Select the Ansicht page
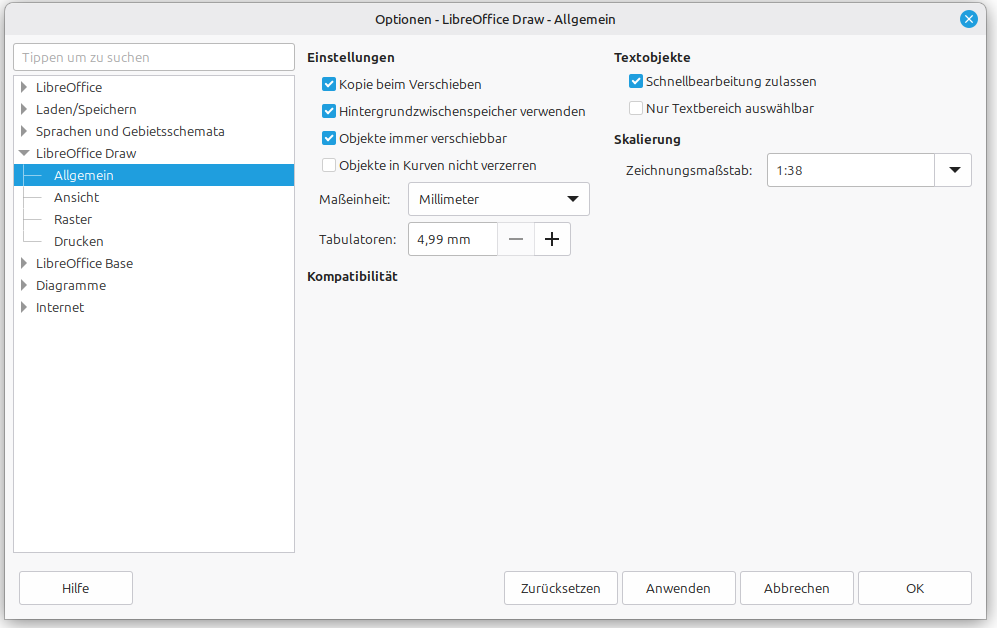 coord(76,197)
